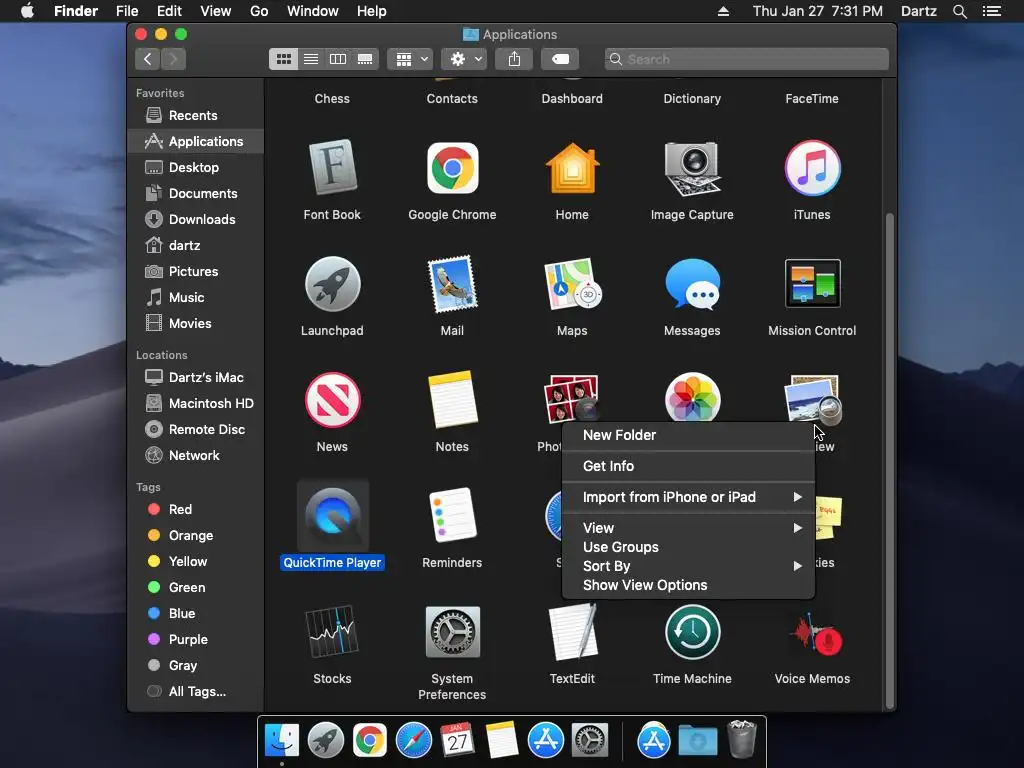
Task: Open Safari from the Dock
Action: pyautogui.click(x=413, y=741)
